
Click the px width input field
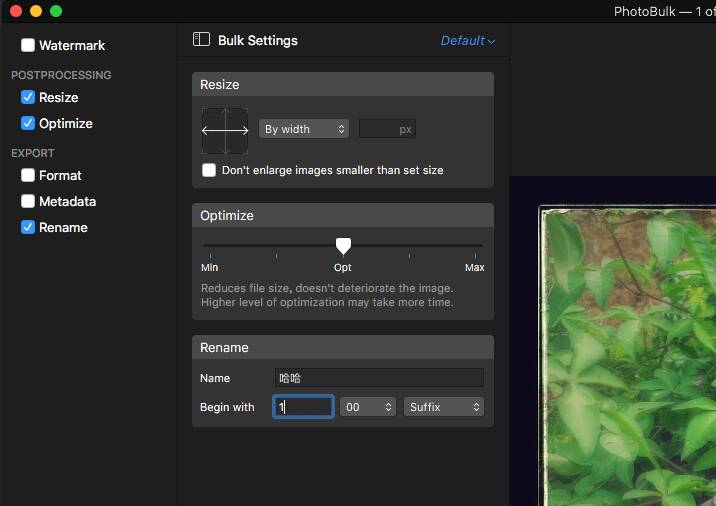[387, 129]
